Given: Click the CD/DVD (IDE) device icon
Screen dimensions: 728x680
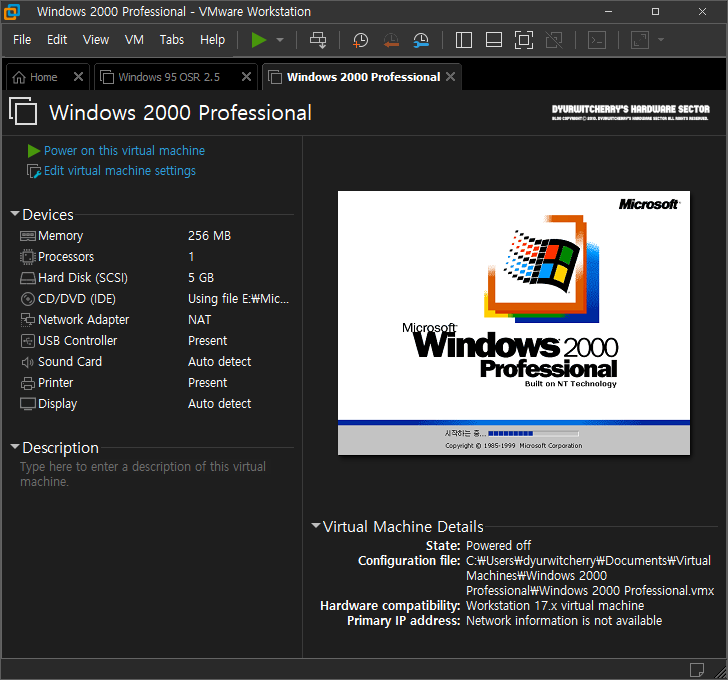Looking at the screenshot, I should [28, 299].
